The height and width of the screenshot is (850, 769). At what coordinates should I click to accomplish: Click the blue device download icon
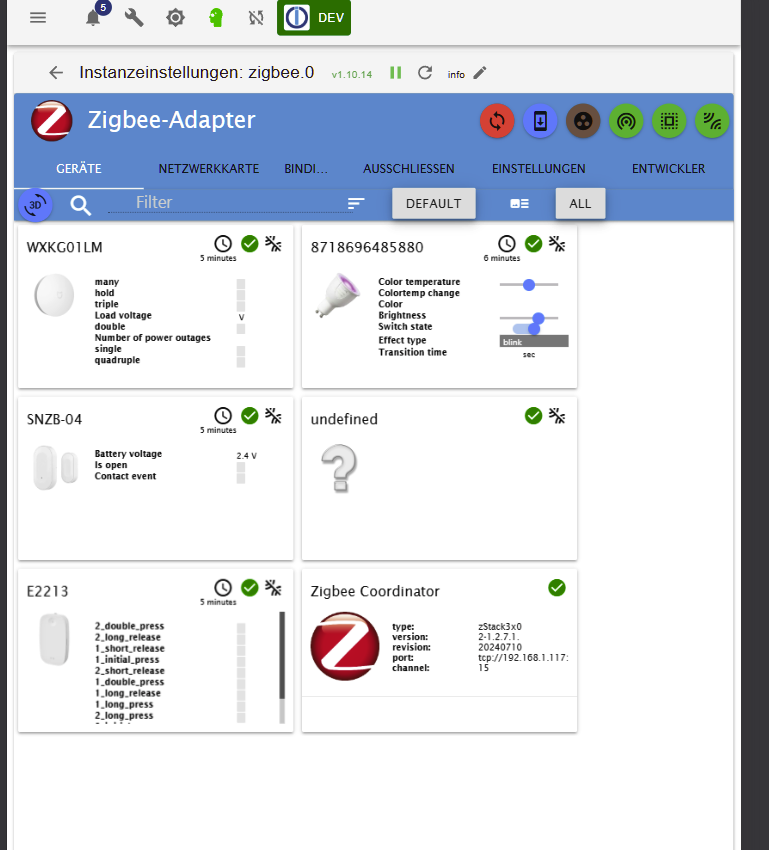540,121
